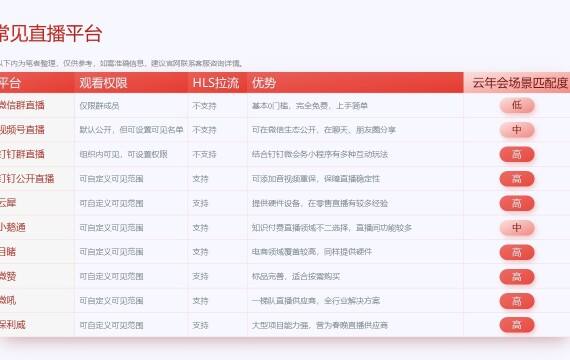This screenshot has height=360, width=570.
Task: Select advantage text 结合钉钉微会务小程序有多种互动玩法
Action: [x=320, y=154]
